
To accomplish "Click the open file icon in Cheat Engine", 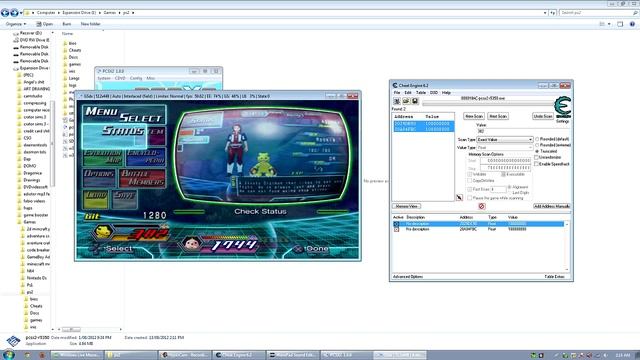I will (406, 101).
